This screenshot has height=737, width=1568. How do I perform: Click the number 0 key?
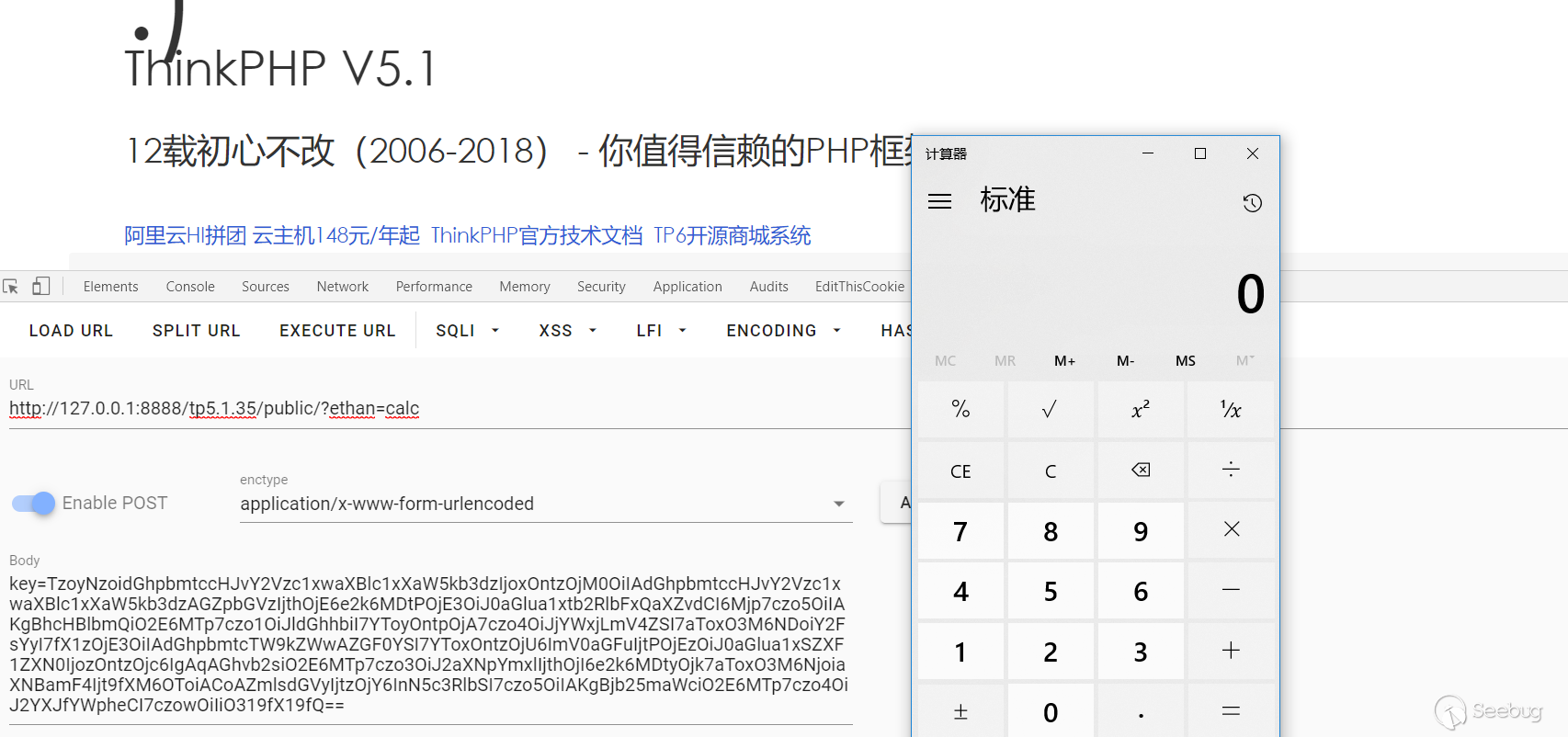pyautogui.click(x=1050, y=710)
